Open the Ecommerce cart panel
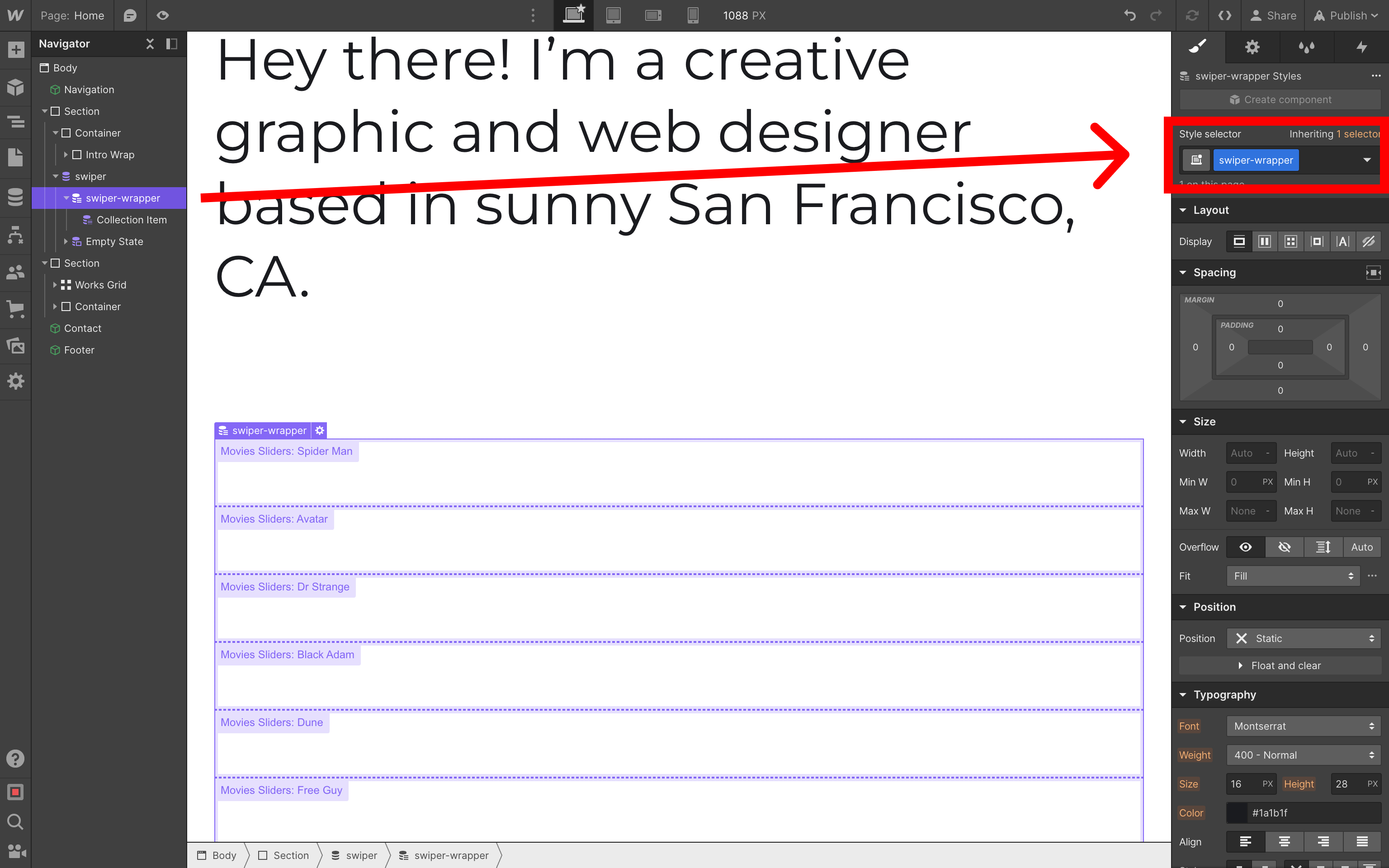Image resolution: width=1389 pixels, height=868 pixels. click(x=15, y=308)
